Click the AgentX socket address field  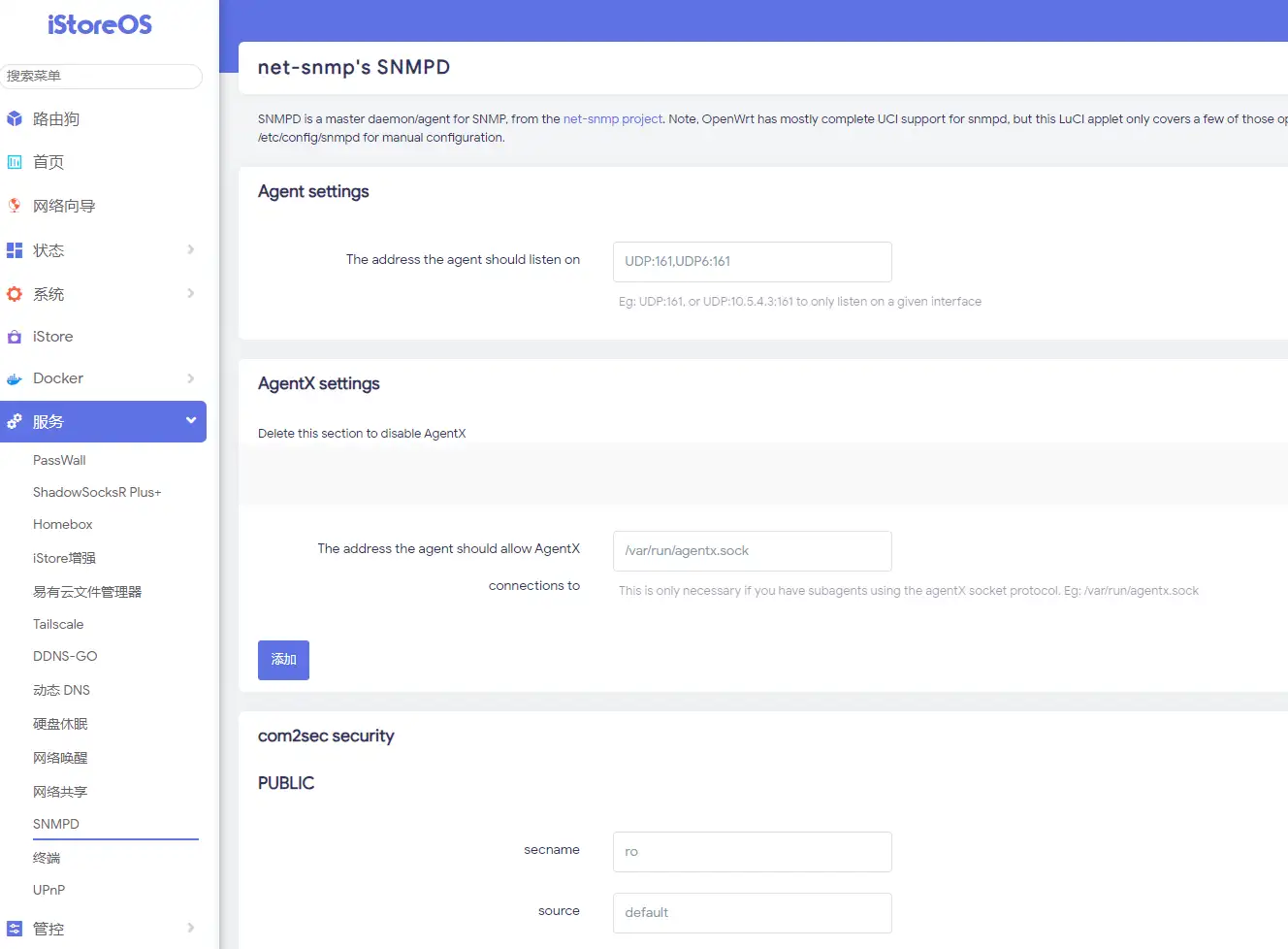click(752, 551)
